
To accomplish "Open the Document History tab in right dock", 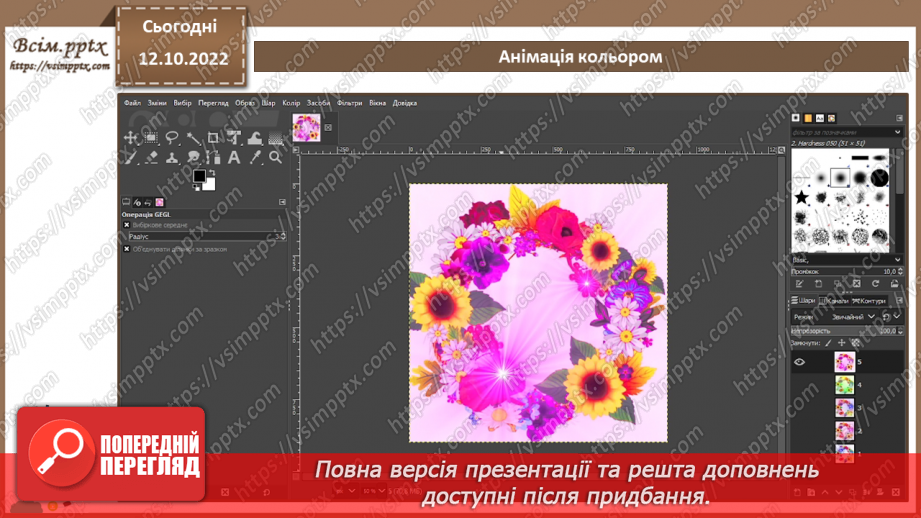I will tap(832, 118).
